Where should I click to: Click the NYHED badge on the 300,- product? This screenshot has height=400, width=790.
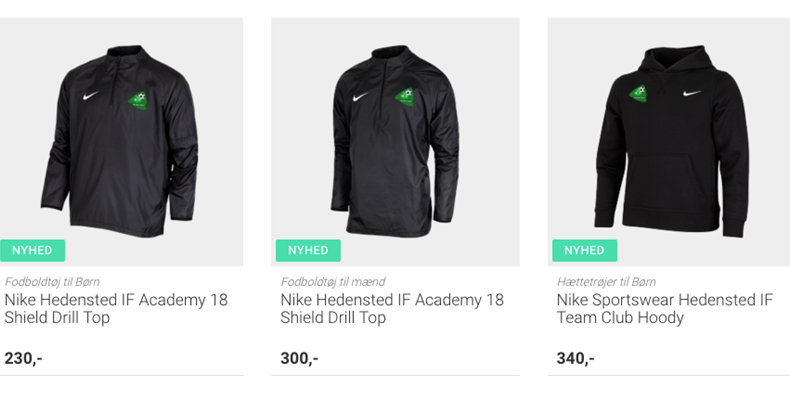coord(308,250)
